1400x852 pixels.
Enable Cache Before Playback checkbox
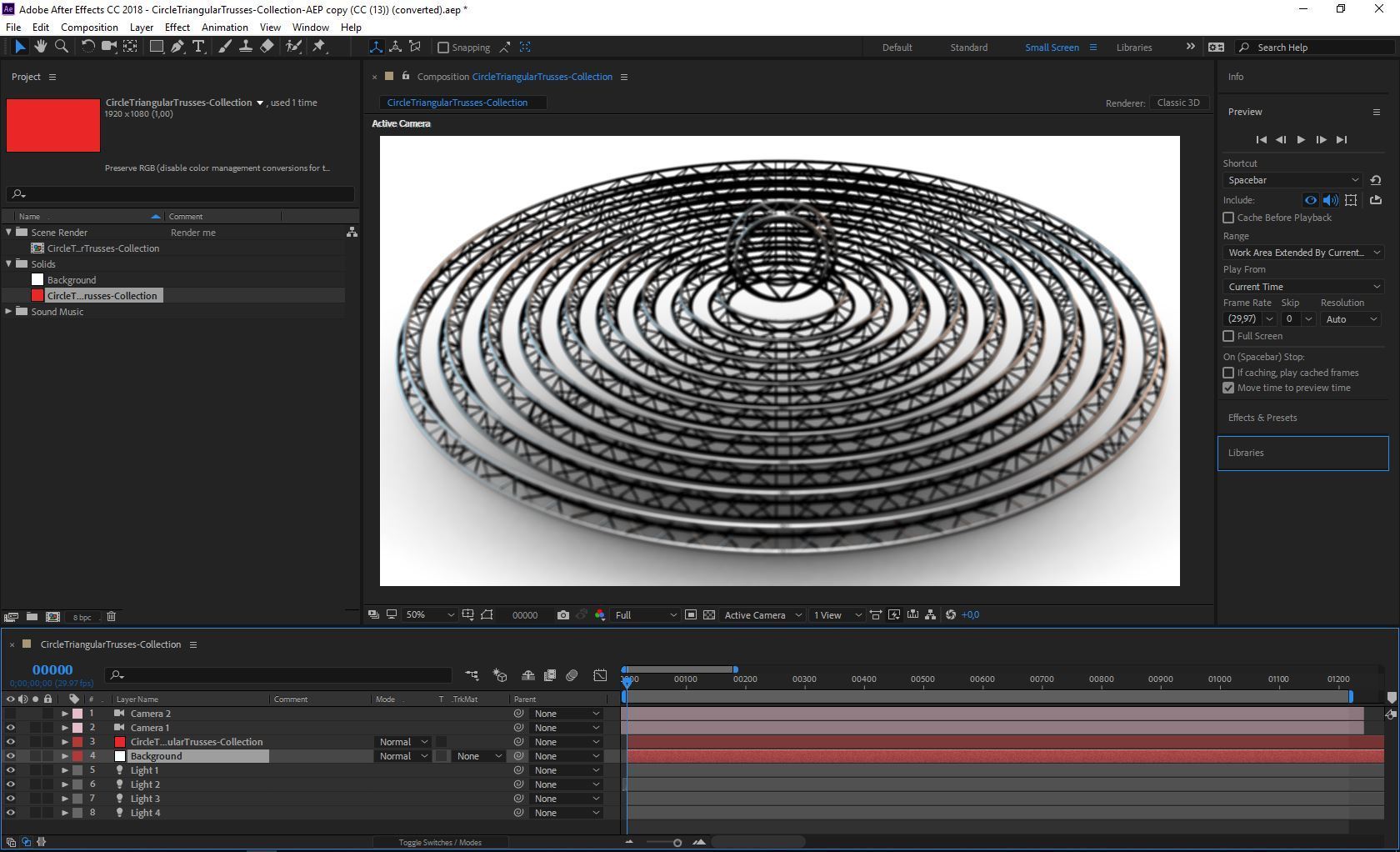click(x=1228, y=218)
